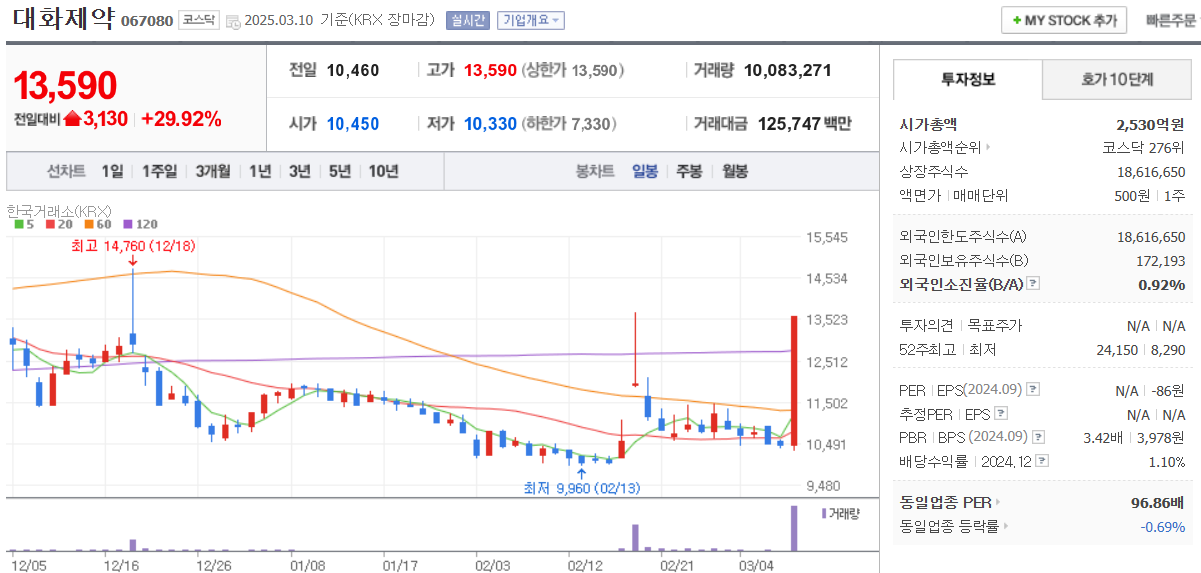1201x573 pixels.
Task: Click the 전일 value 10,460
Action: coord(353,70)
